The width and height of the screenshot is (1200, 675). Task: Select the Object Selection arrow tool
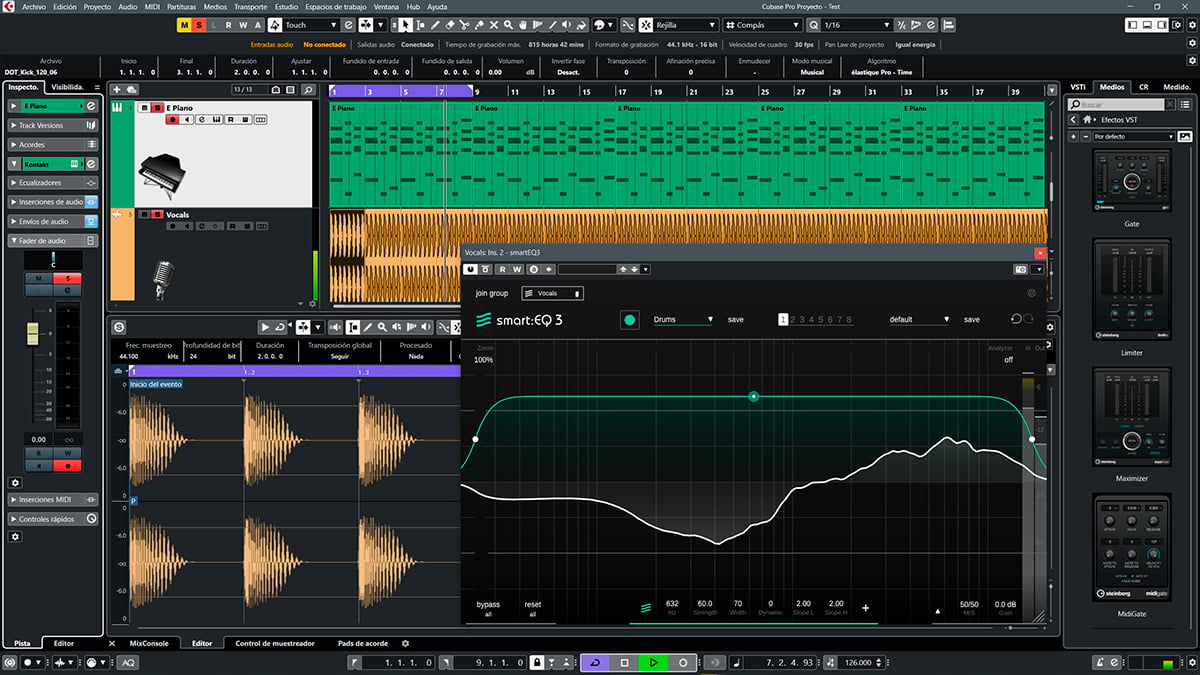[x=405, y=25]
